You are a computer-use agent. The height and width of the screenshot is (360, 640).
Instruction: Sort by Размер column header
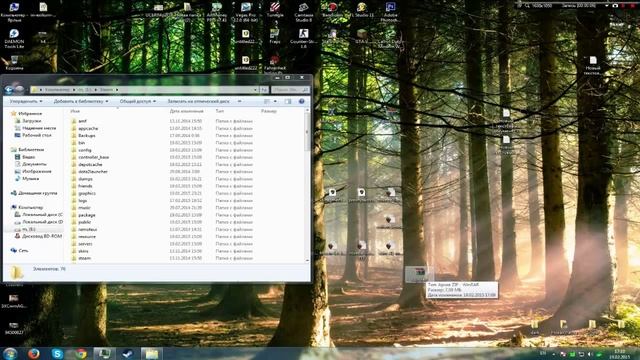[x=269, y=111]
